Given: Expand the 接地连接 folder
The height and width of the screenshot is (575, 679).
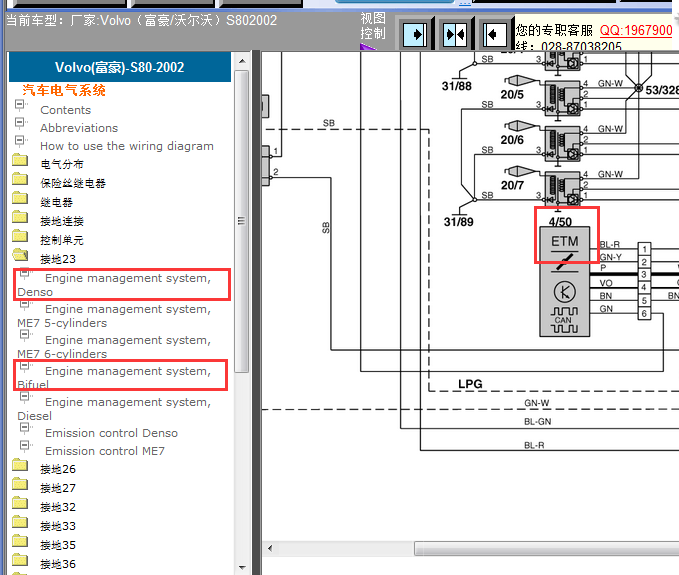Looking at the screenshot, I should pos(61,221).
